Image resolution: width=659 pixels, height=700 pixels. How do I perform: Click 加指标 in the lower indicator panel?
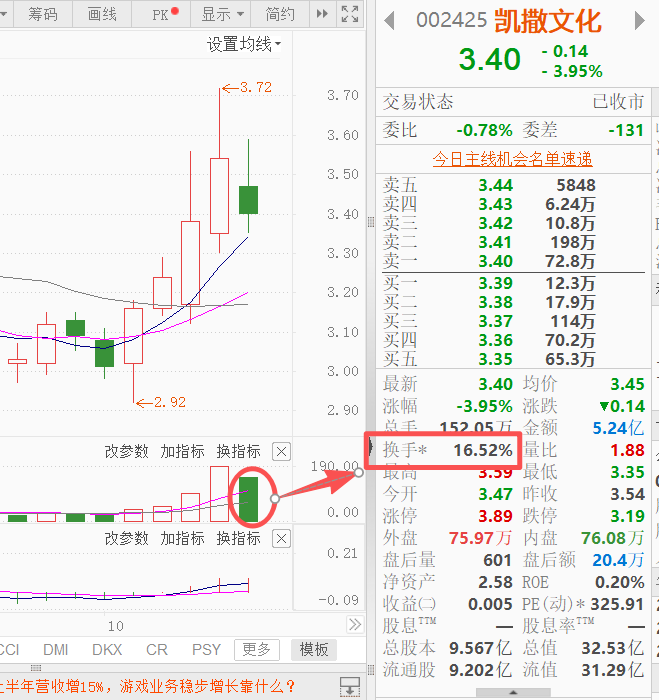click(x=182, y=539)
